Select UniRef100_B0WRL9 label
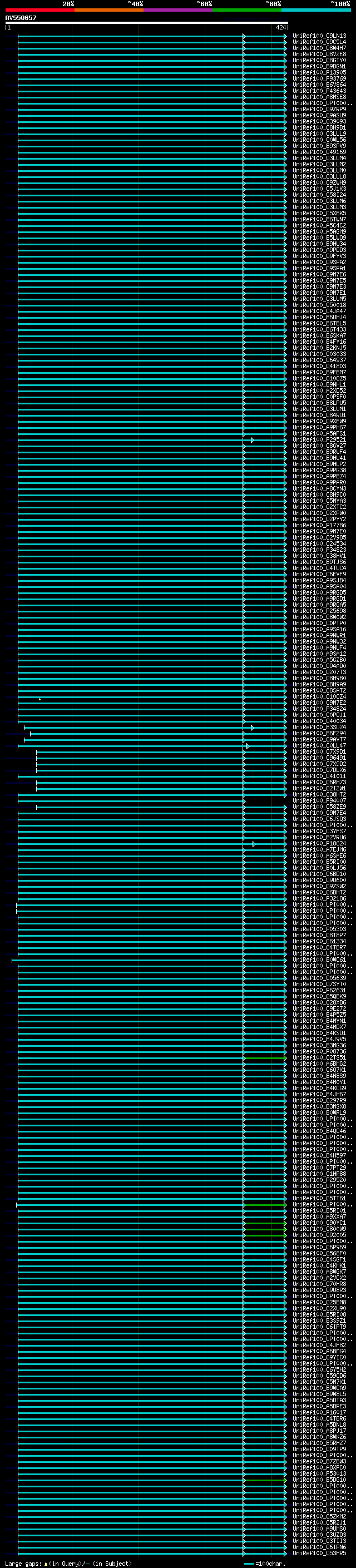 tap(319, 1112)
